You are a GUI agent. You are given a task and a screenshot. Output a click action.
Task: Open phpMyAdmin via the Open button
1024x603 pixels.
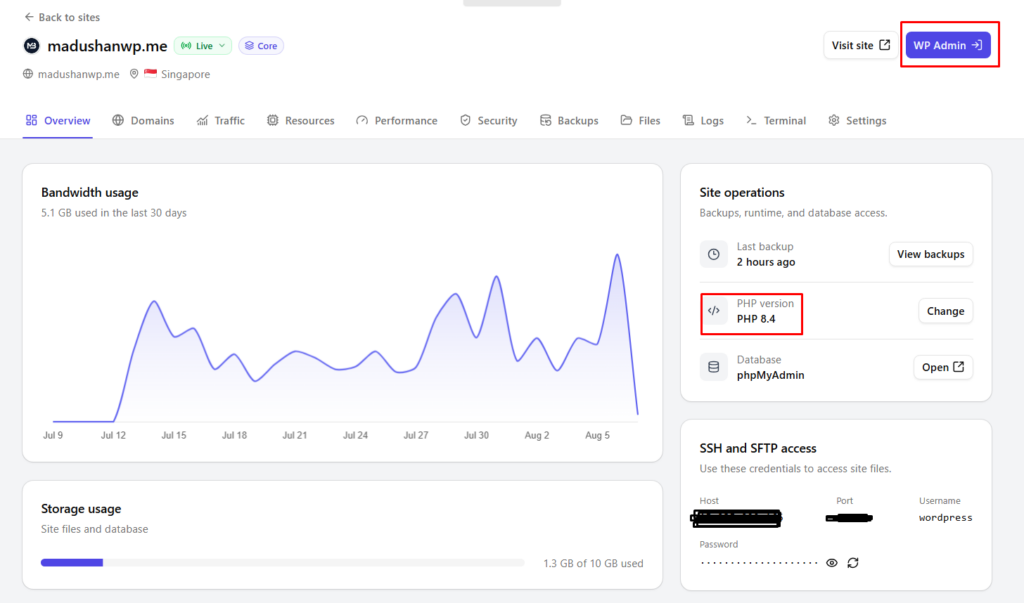[x=942, y=367]
